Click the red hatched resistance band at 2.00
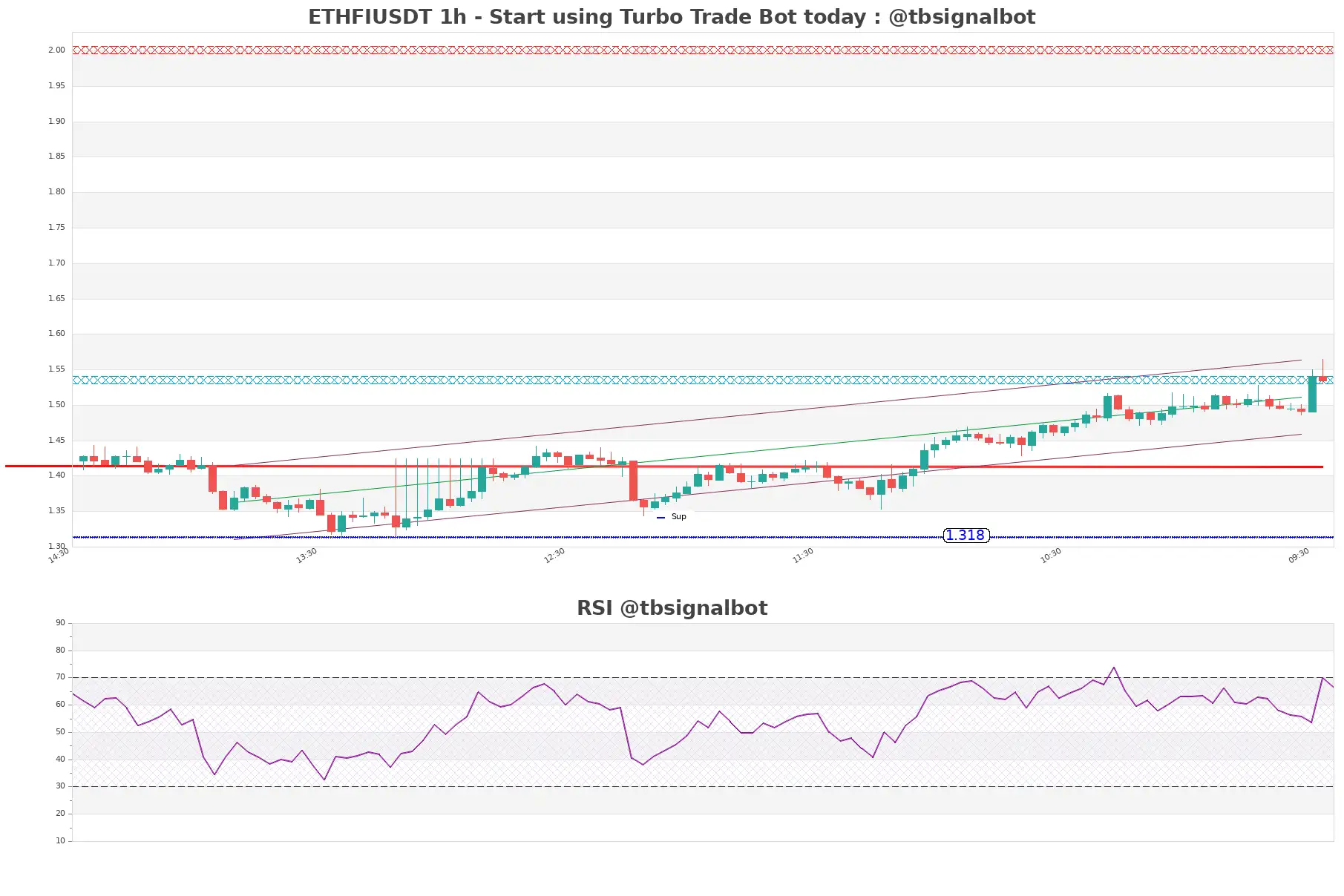 [x=703, y=50]
